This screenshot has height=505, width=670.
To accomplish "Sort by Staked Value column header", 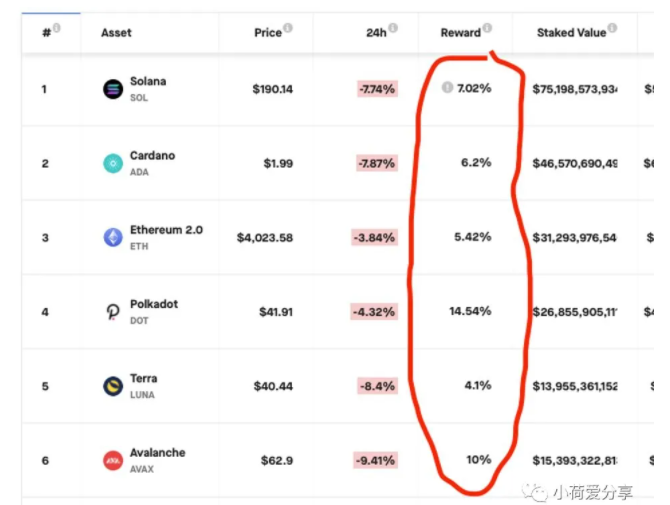I will [571, 33].
